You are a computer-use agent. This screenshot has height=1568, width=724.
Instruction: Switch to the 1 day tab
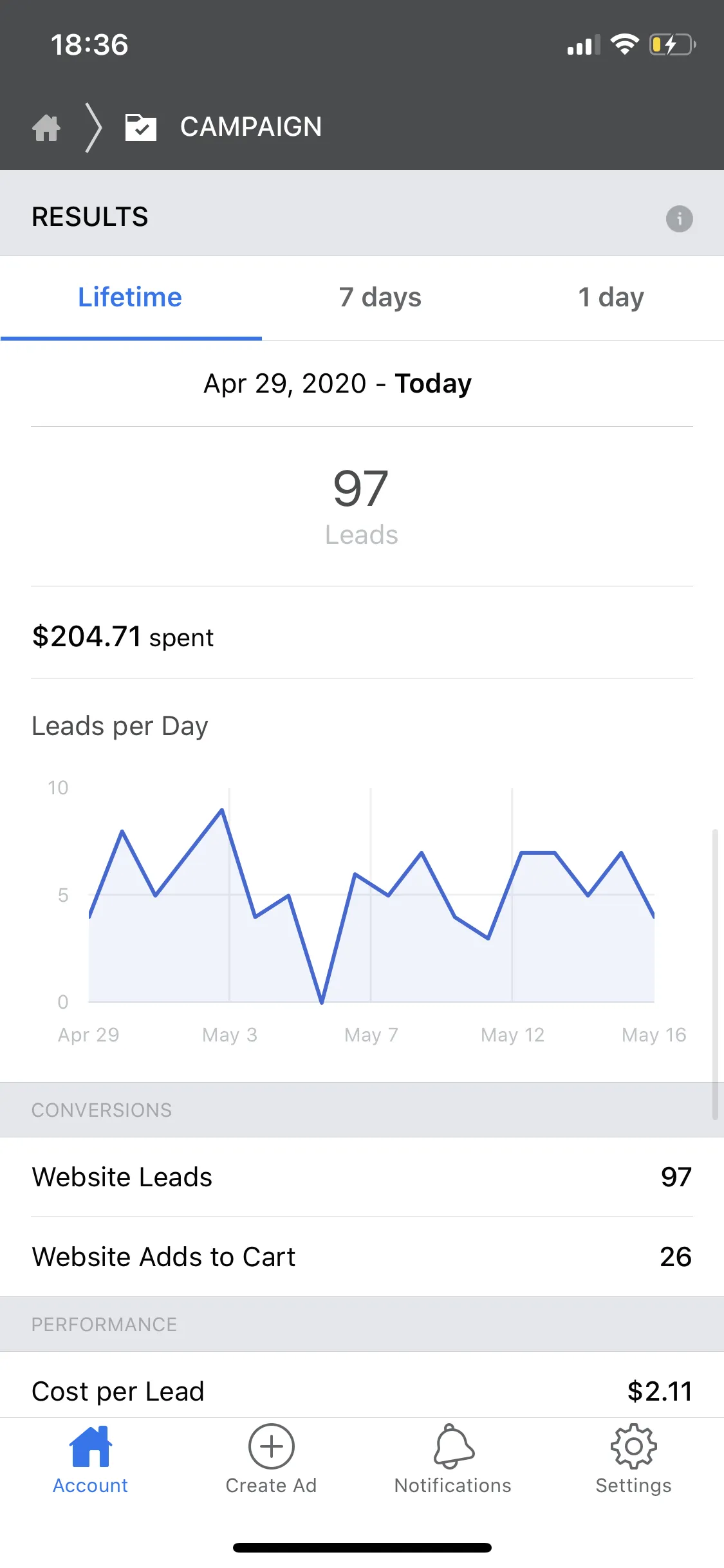pos(611,298)
